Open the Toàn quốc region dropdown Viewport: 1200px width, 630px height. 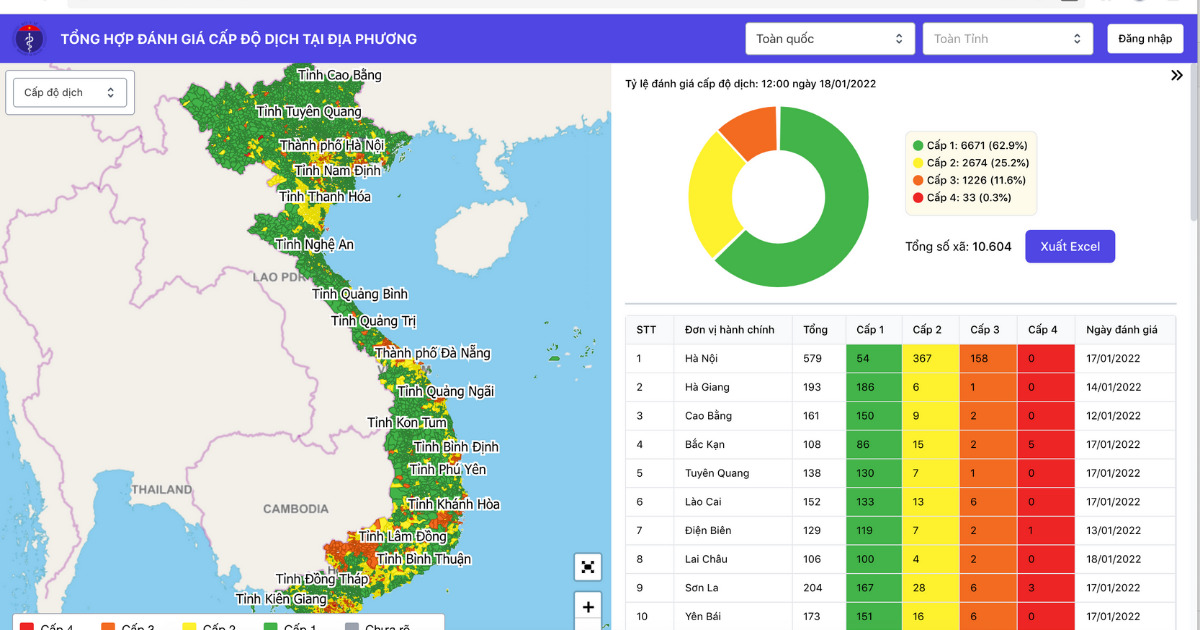[x=829, y=39]
